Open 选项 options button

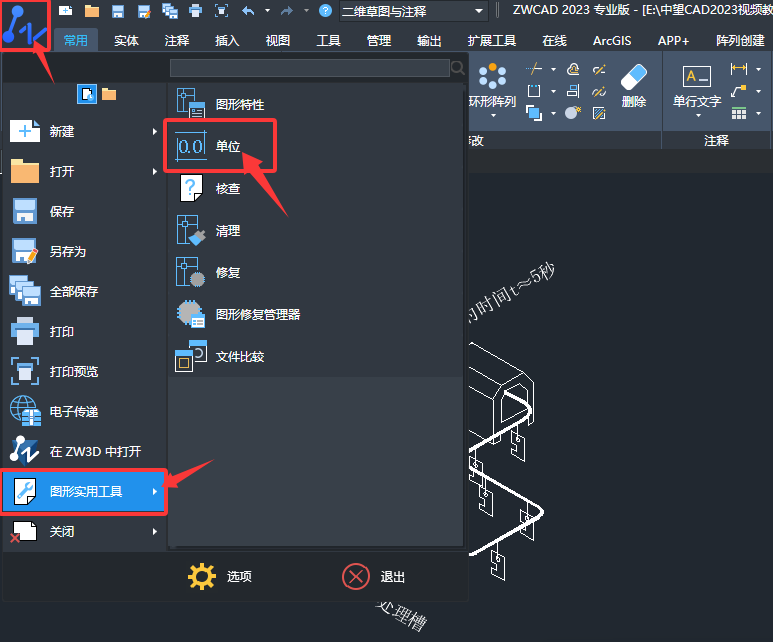[220, 576]
